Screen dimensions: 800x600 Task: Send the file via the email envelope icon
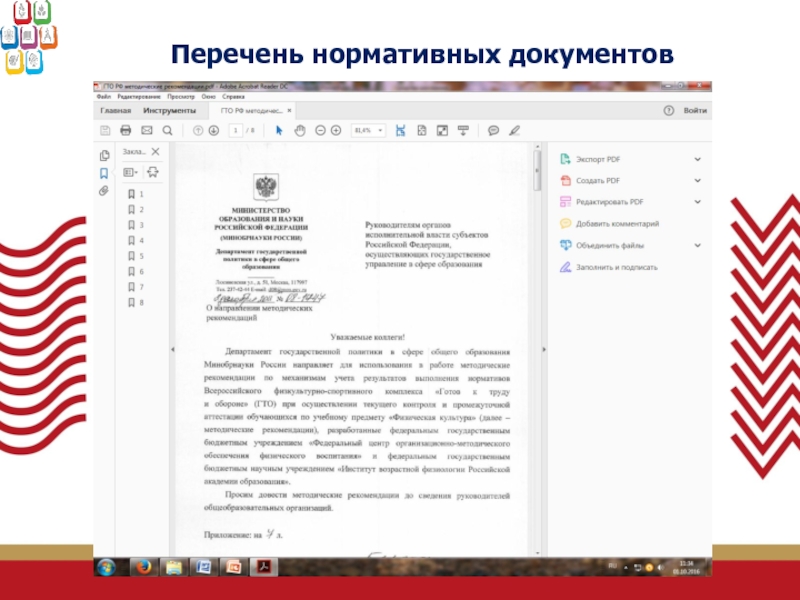[x=146, y=130]
